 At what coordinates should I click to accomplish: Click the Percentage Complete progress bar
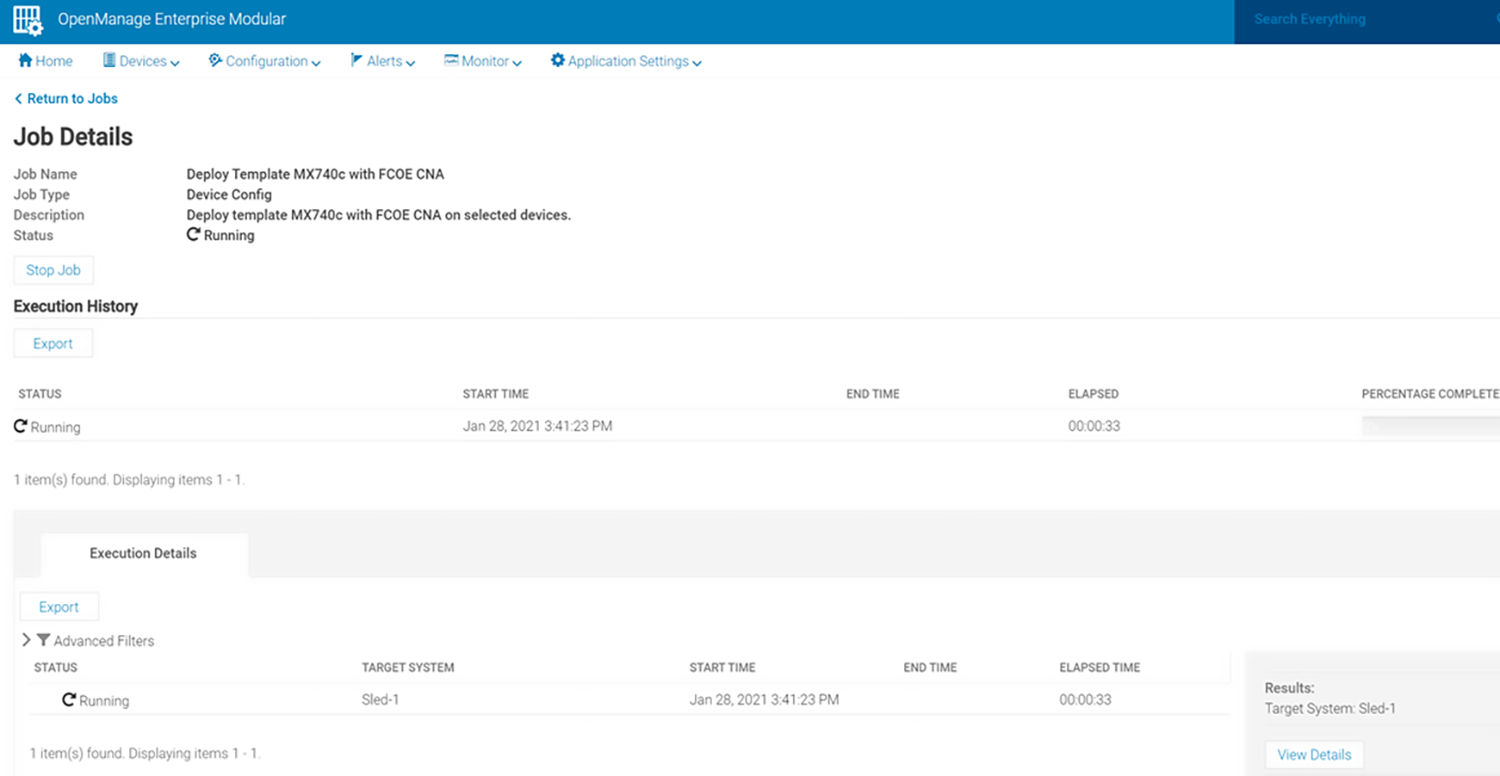click(1429, 426)
